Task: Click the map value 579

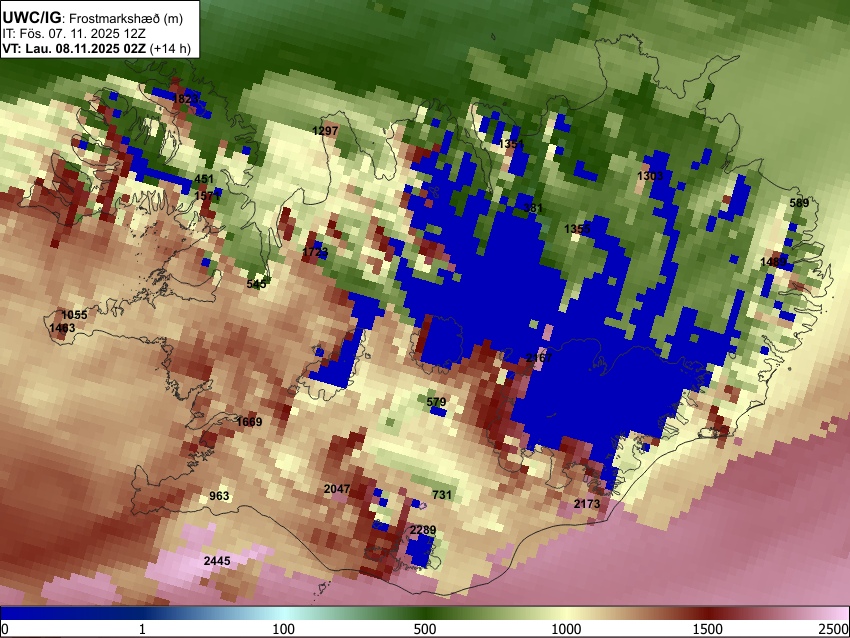Action: (436, 402)
